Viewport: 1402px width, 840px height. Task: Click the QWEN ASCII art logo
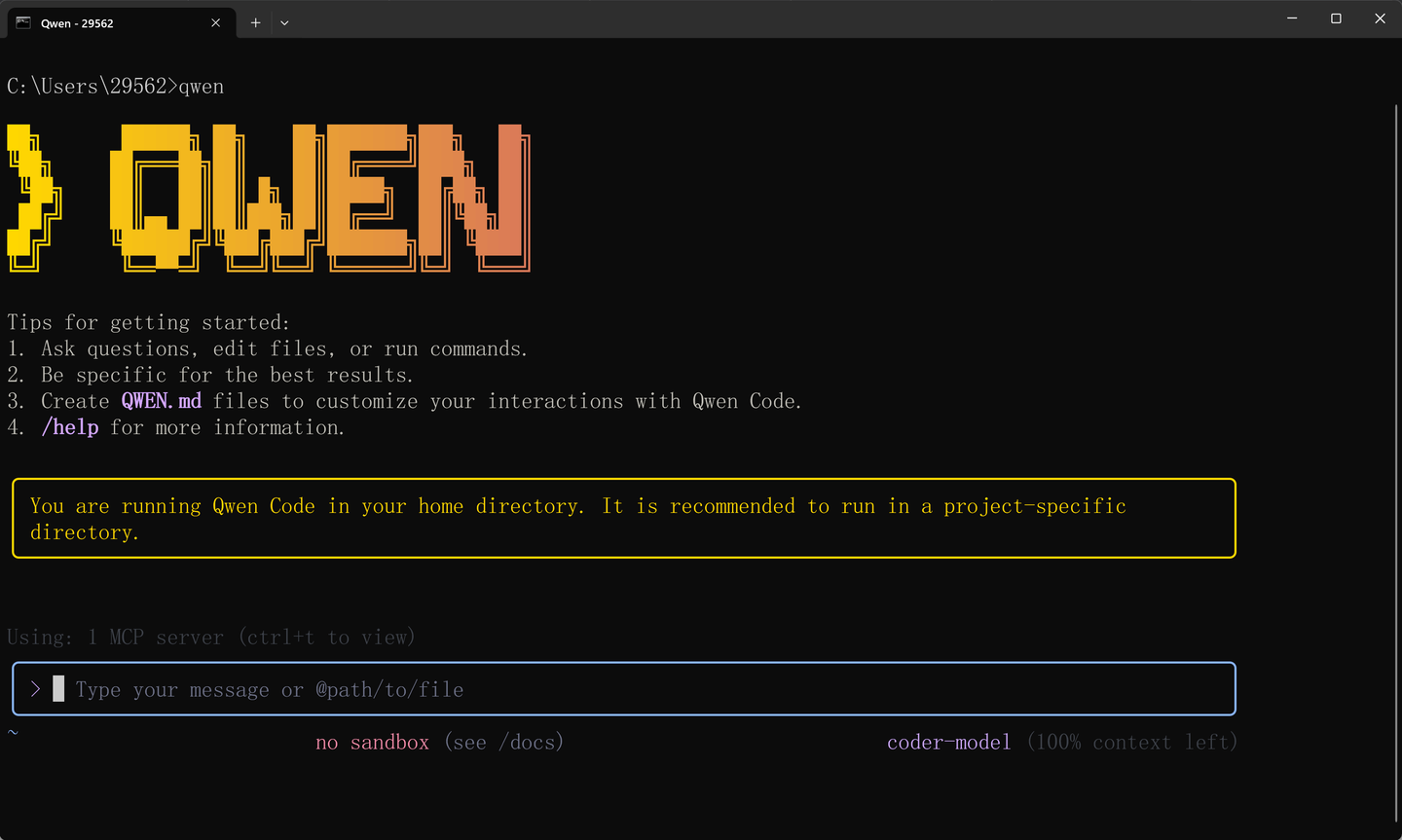(268, 197)
